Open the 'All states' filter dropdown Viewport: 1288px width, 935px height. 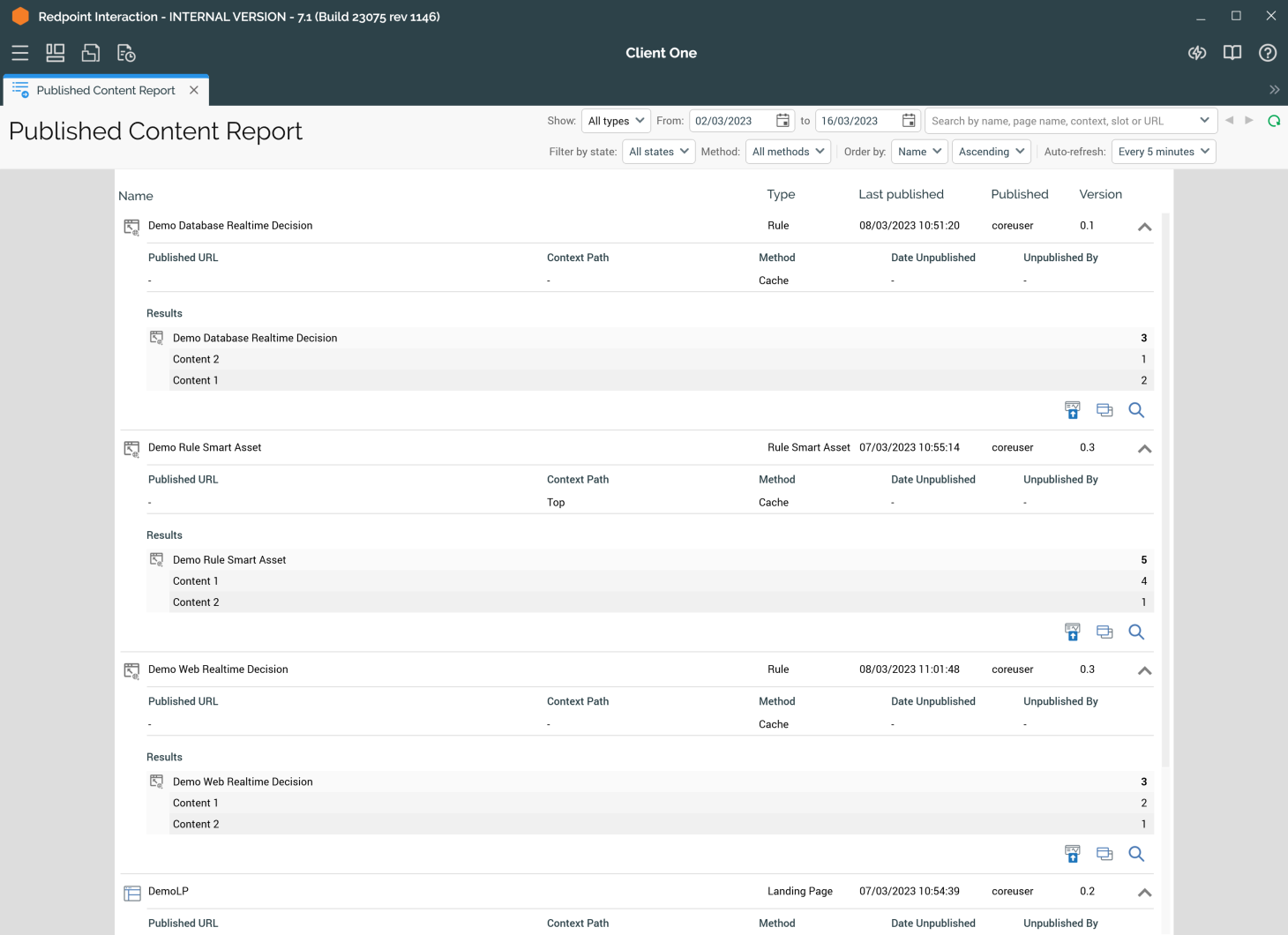click(658, 152)
